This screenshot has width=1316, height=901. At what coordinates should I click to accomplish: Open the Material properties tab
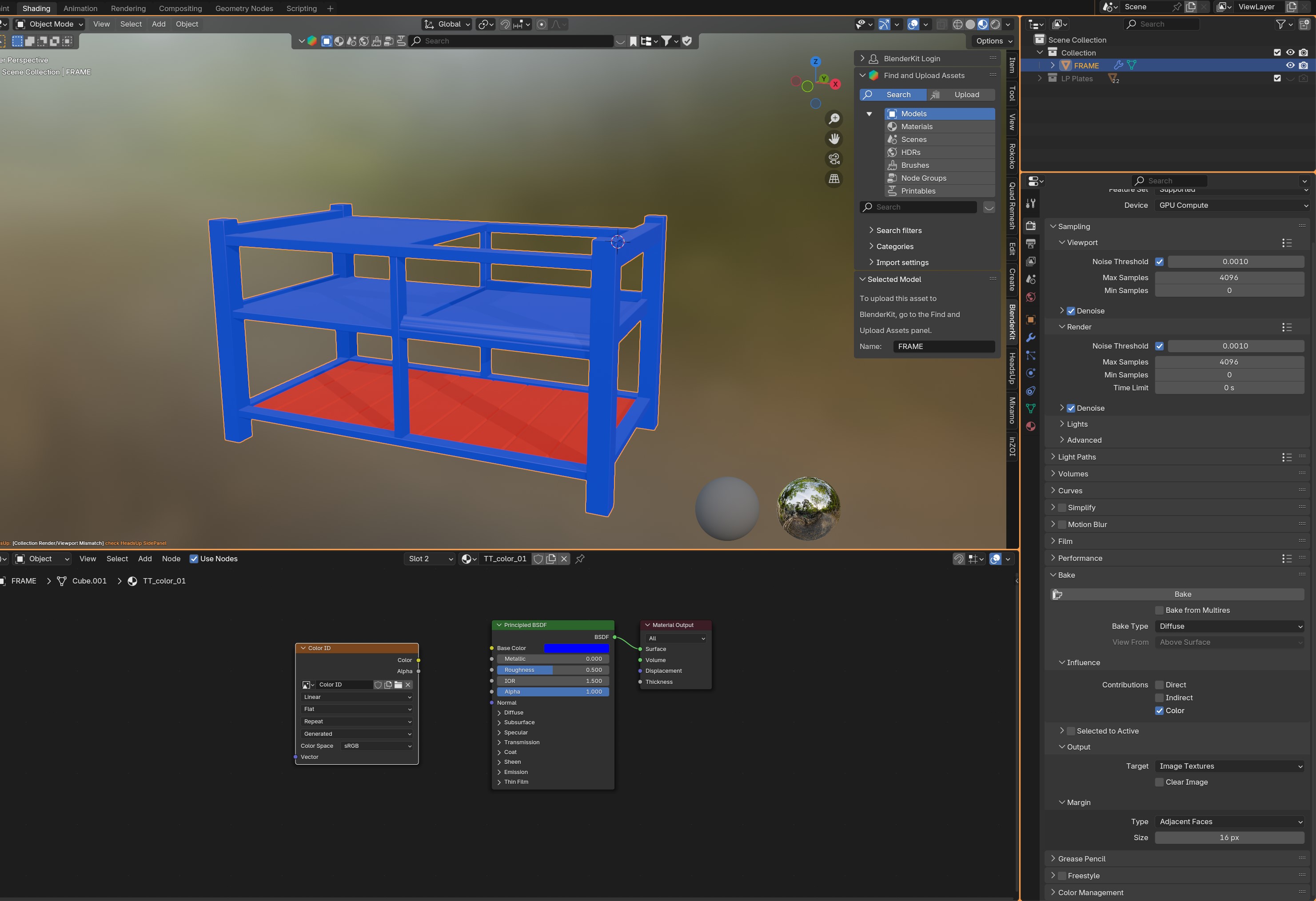(x=1031, y=427)
